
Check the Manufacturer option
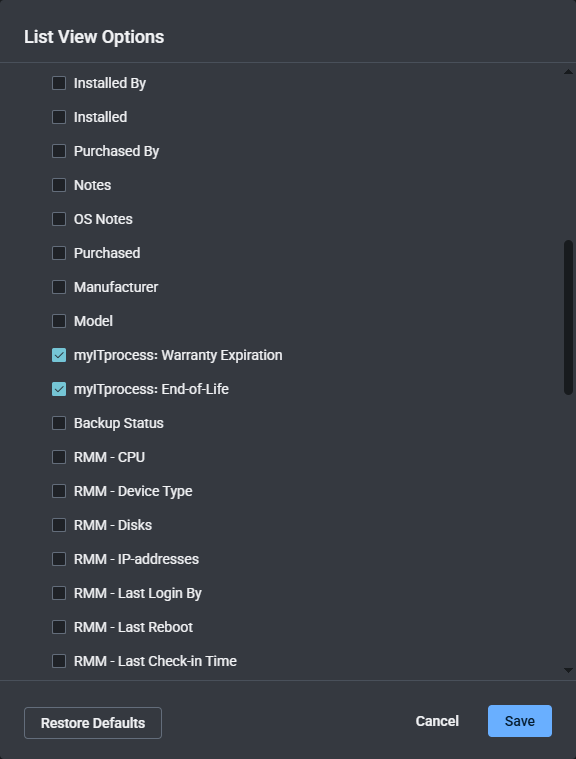pyautogui.click(x=59, y=287)
